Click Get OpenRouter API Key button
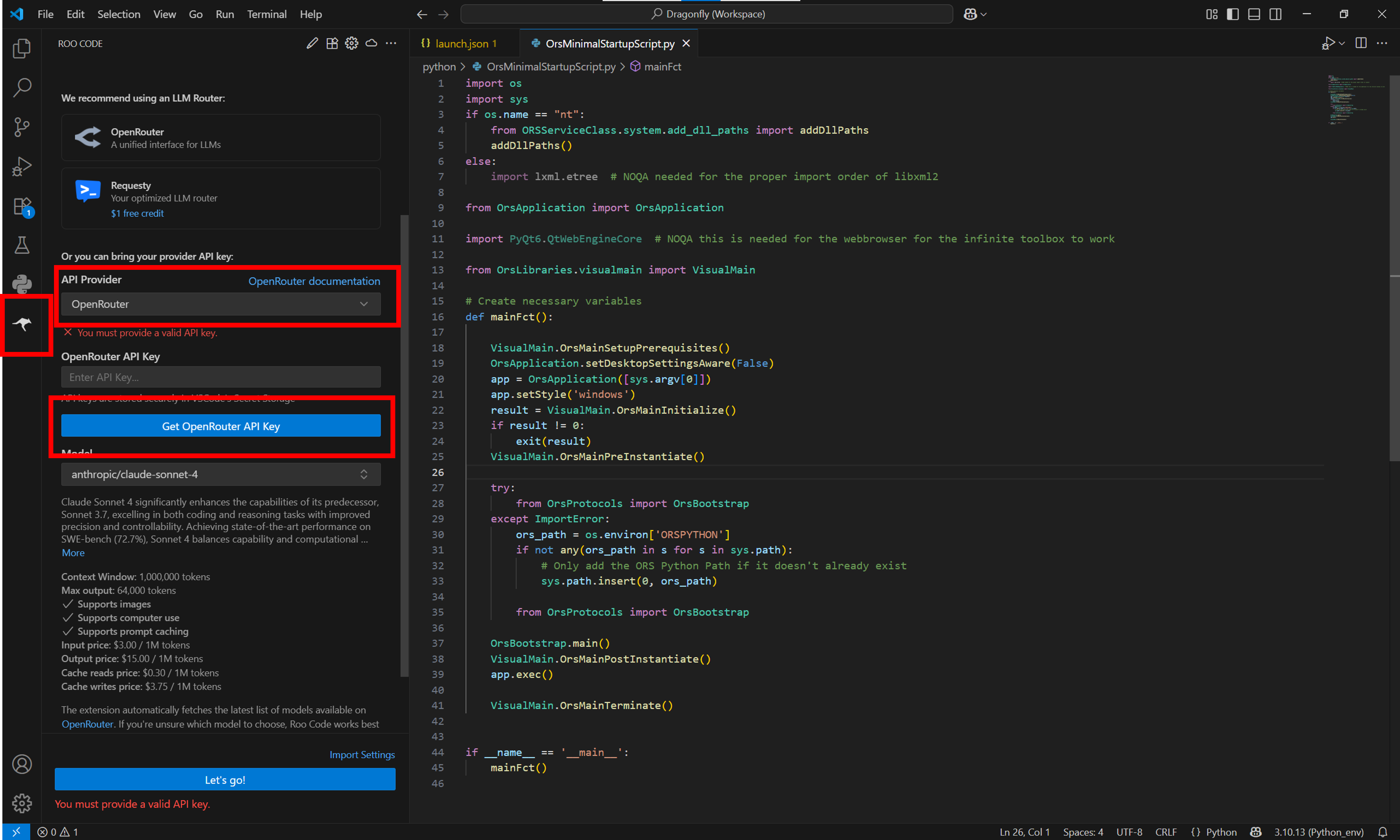The image size is (1400, 840). (220, 426)
